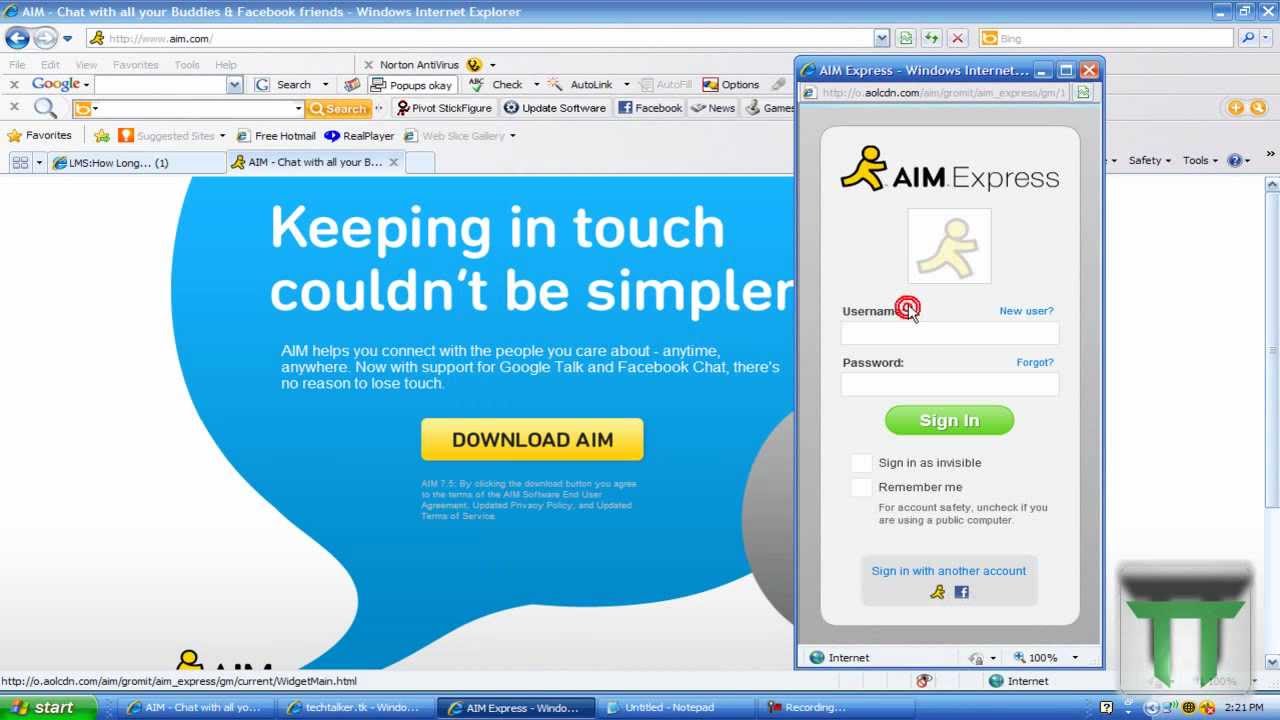
Task: Click Sign in with another account link
Action: coord(948,571)
